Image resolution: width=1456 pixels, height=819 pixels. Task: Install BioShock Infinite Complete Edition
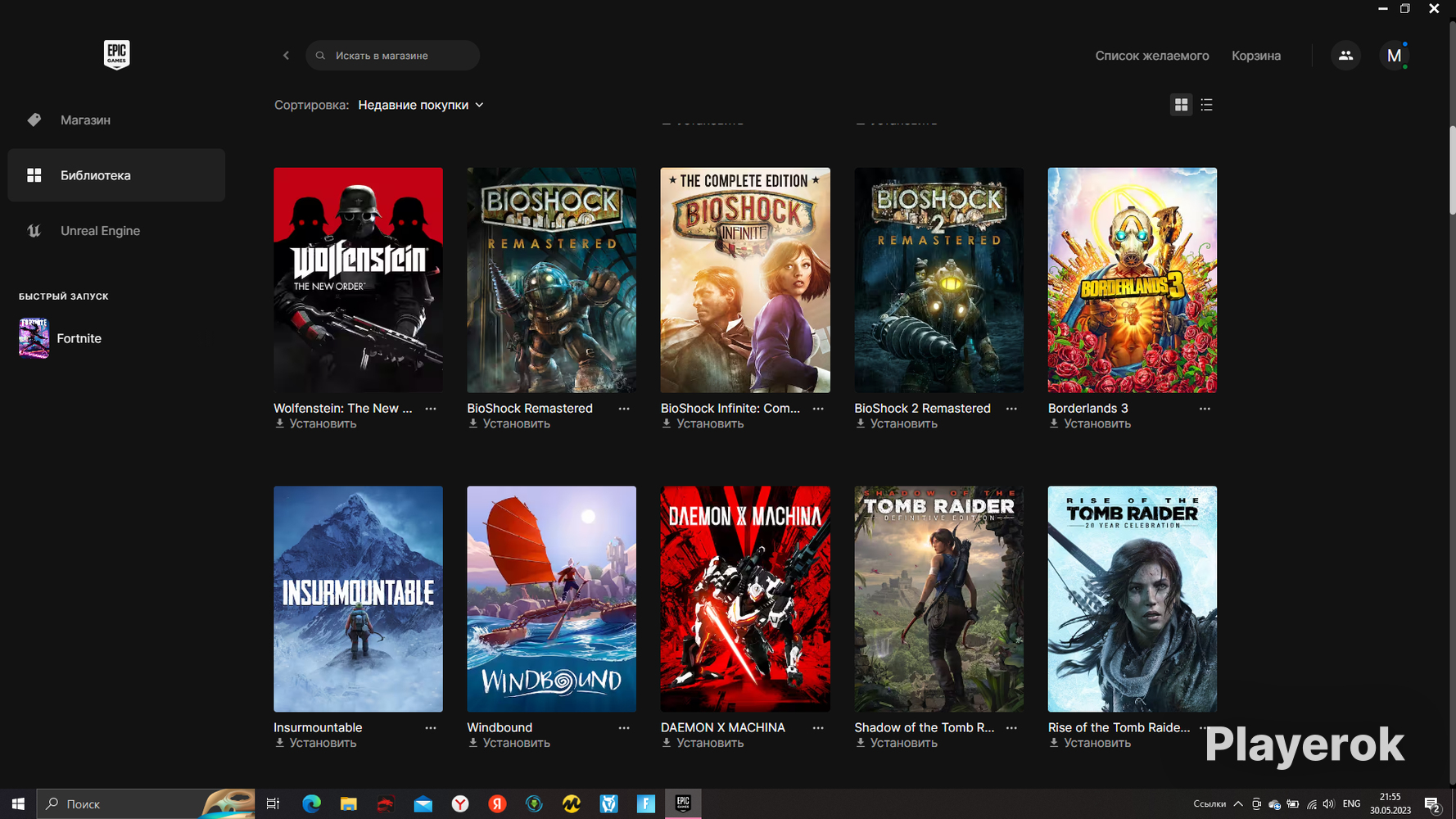[x=703, y=424]
